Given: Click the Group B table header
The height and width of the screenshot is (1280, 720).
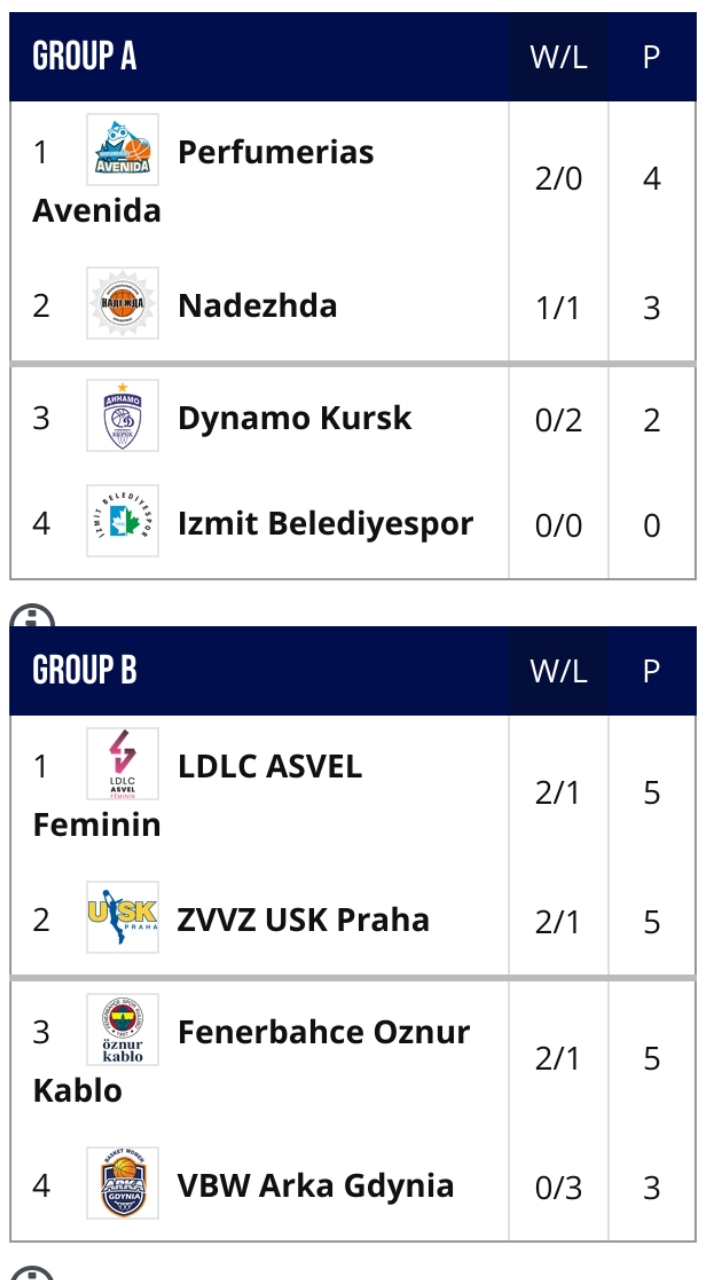Looking at the screenshot, I should click(85, 671).
